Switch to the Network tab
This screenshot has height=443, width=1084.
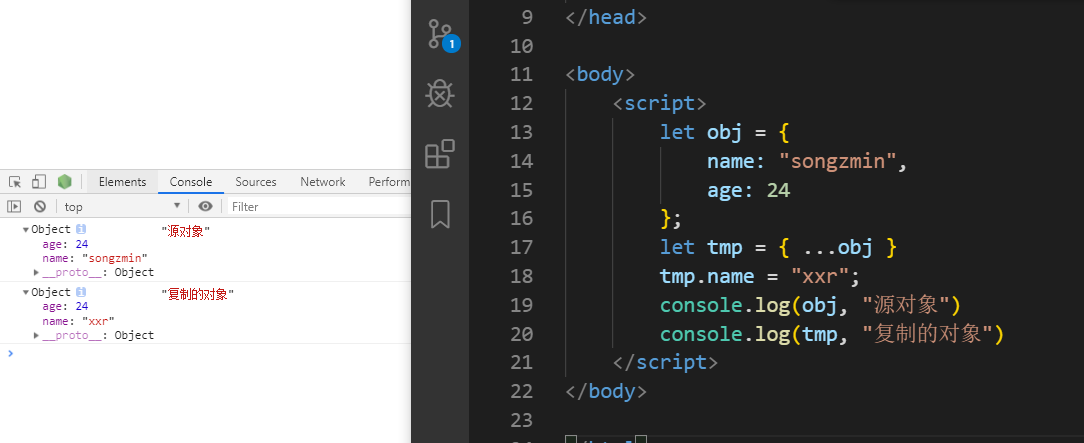322,182
